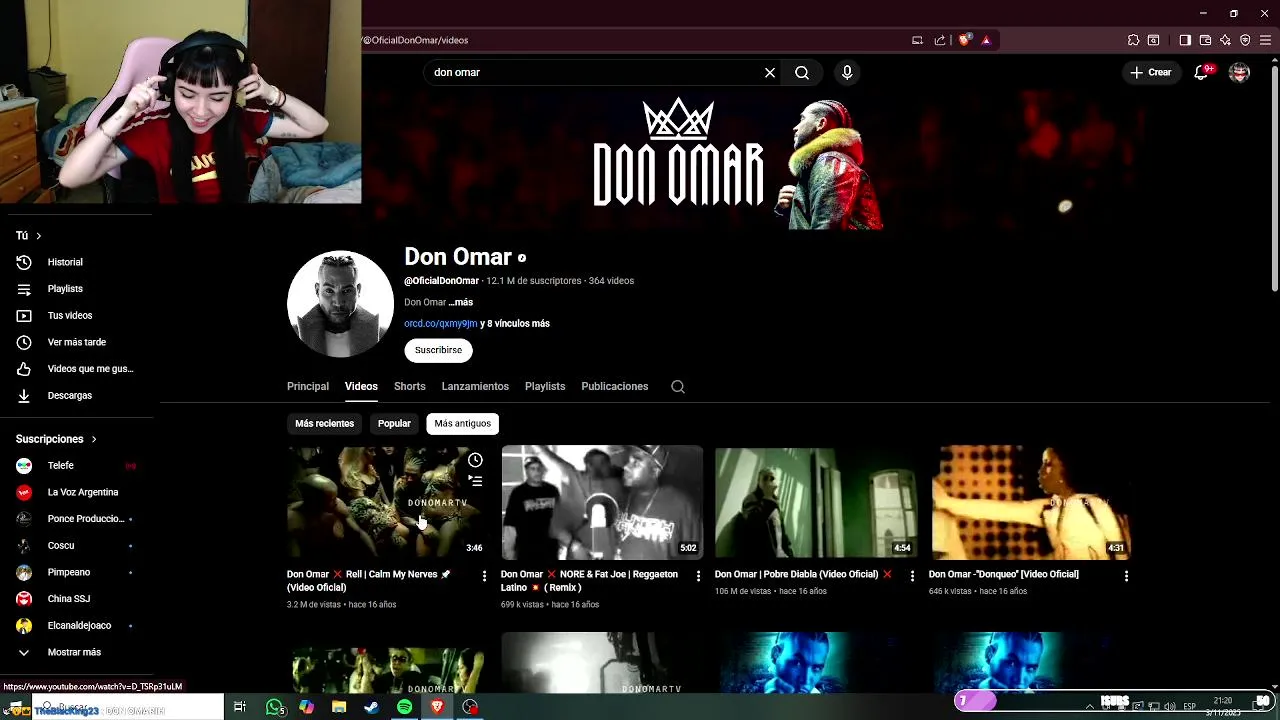
Task: Click the Crear button
Action: (x=1151, y=72)
